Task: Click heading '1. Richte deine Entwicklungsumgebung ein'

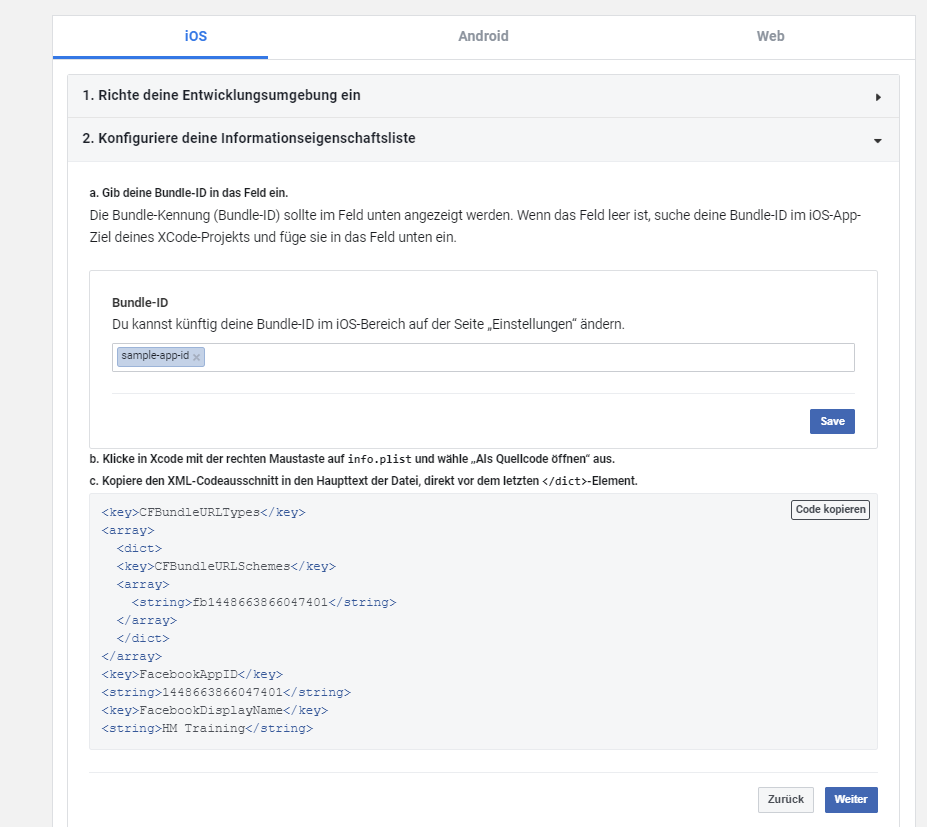Action: [x=222, y=95]
